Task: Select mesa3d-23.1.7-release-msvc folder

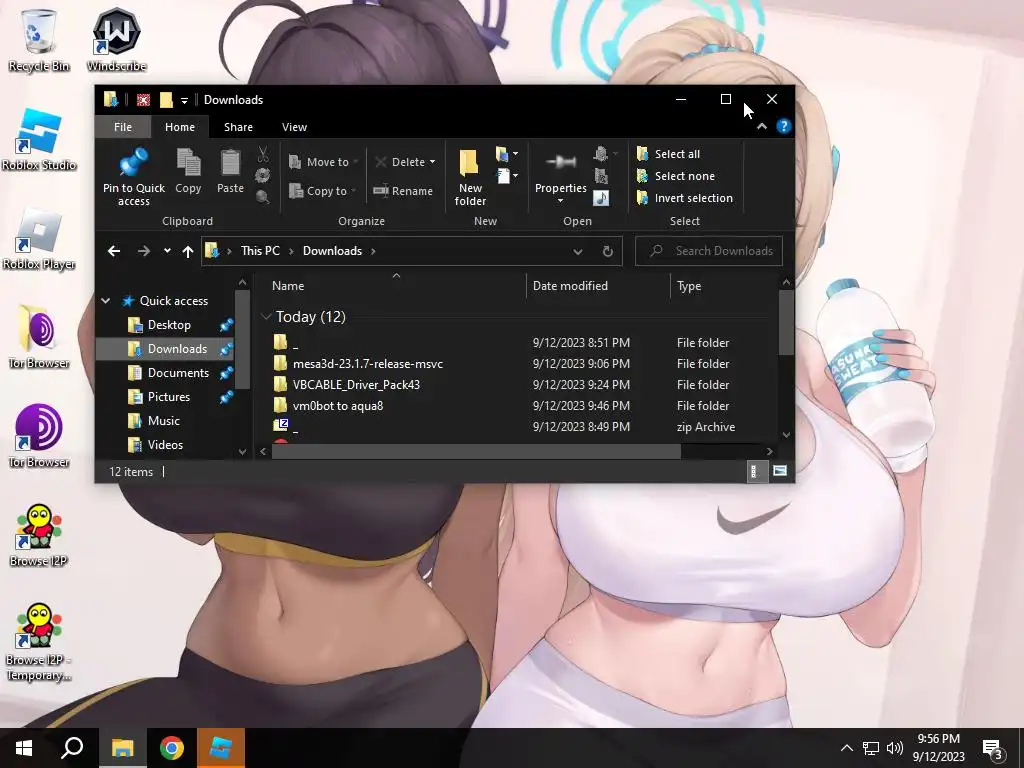Action: [x=368, y=364]
